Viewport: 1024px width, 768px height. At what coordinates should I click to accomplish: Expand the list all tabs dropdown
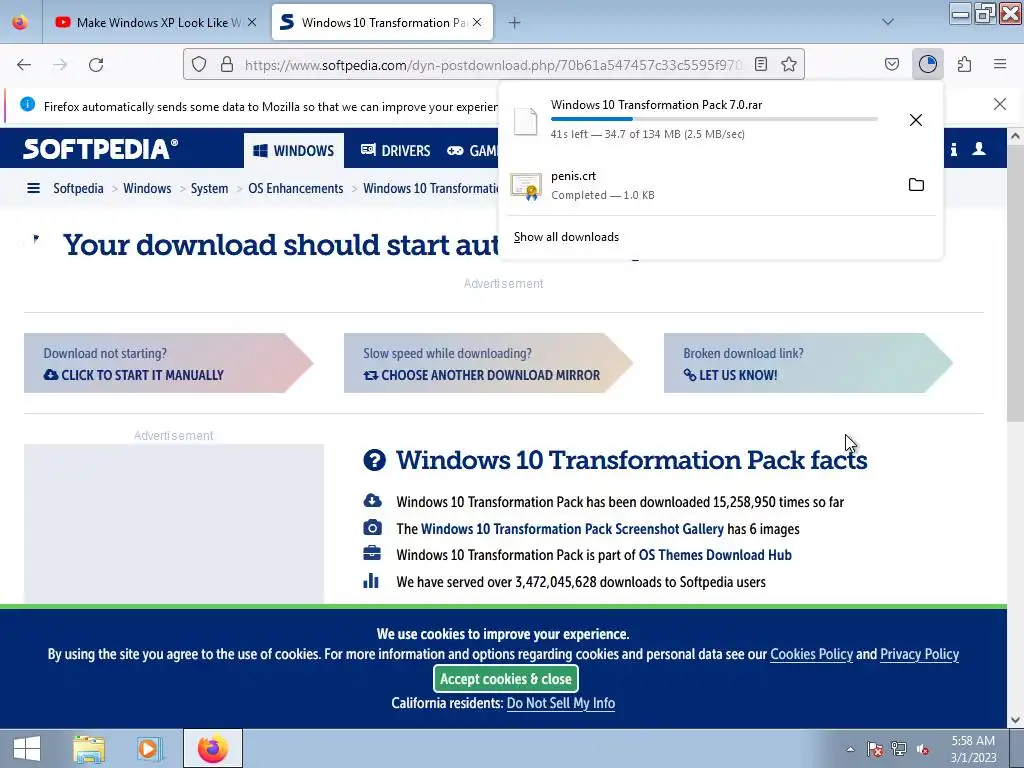coord(888,22)
